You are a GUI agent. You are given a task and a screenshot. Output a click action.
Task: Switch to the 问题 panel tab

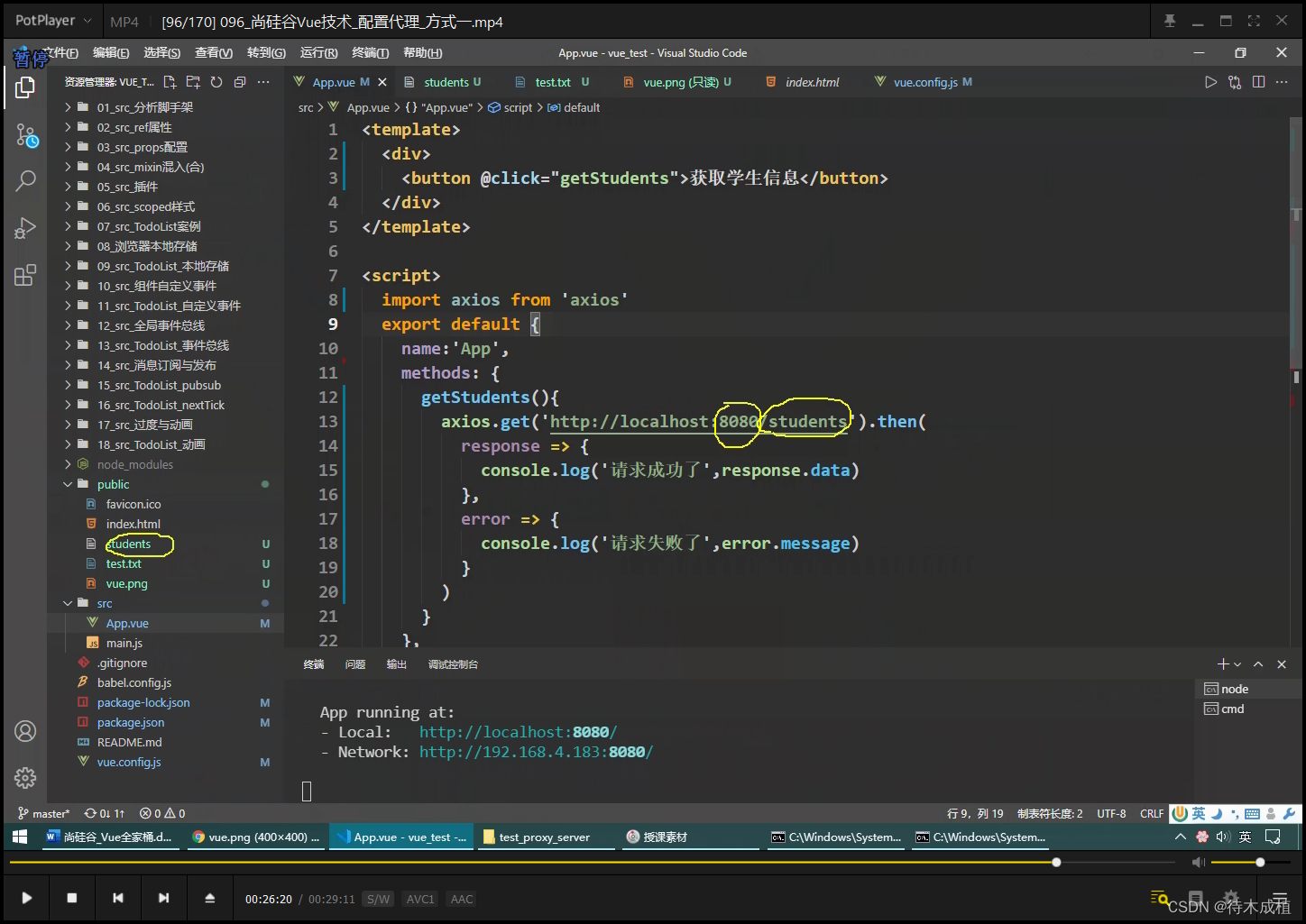pyautogui.click(x=355, y=664)
